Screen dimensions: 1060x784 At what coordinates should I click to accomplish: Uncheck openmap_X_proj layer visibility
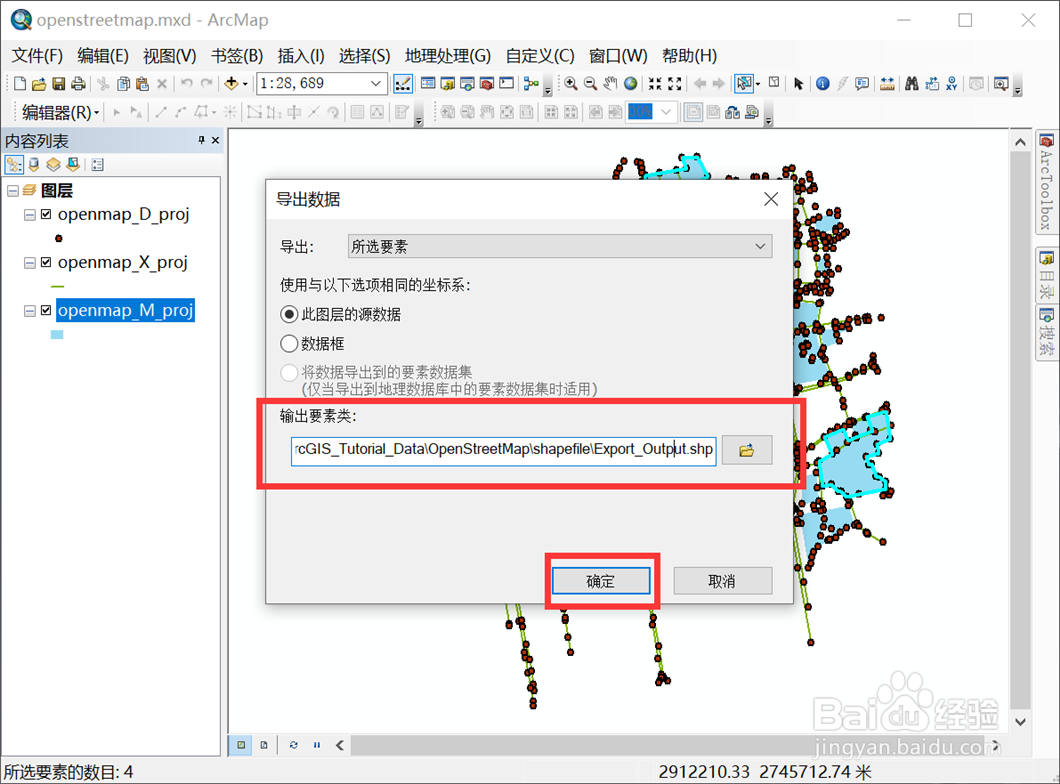[x=46, y=262]
